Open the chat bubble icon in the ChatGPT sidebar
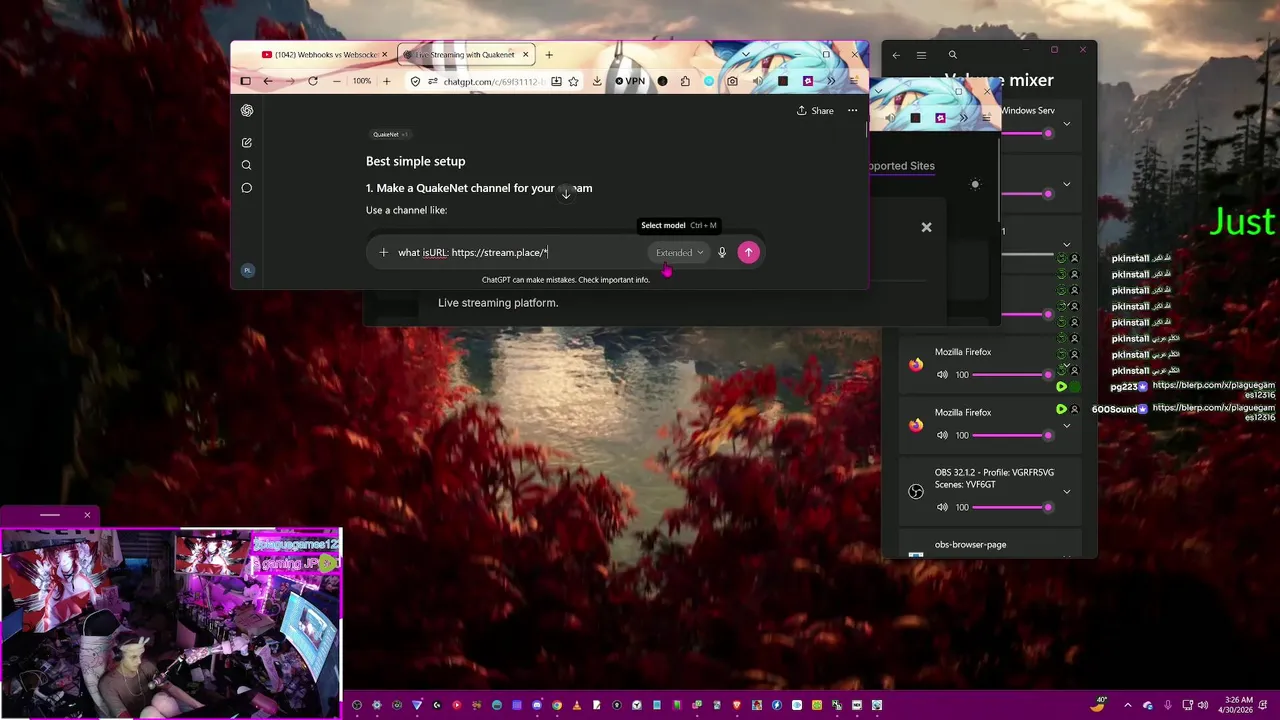Image resolution: width=1280 pixels, height=720 pixels. click(x=247, y=188)
